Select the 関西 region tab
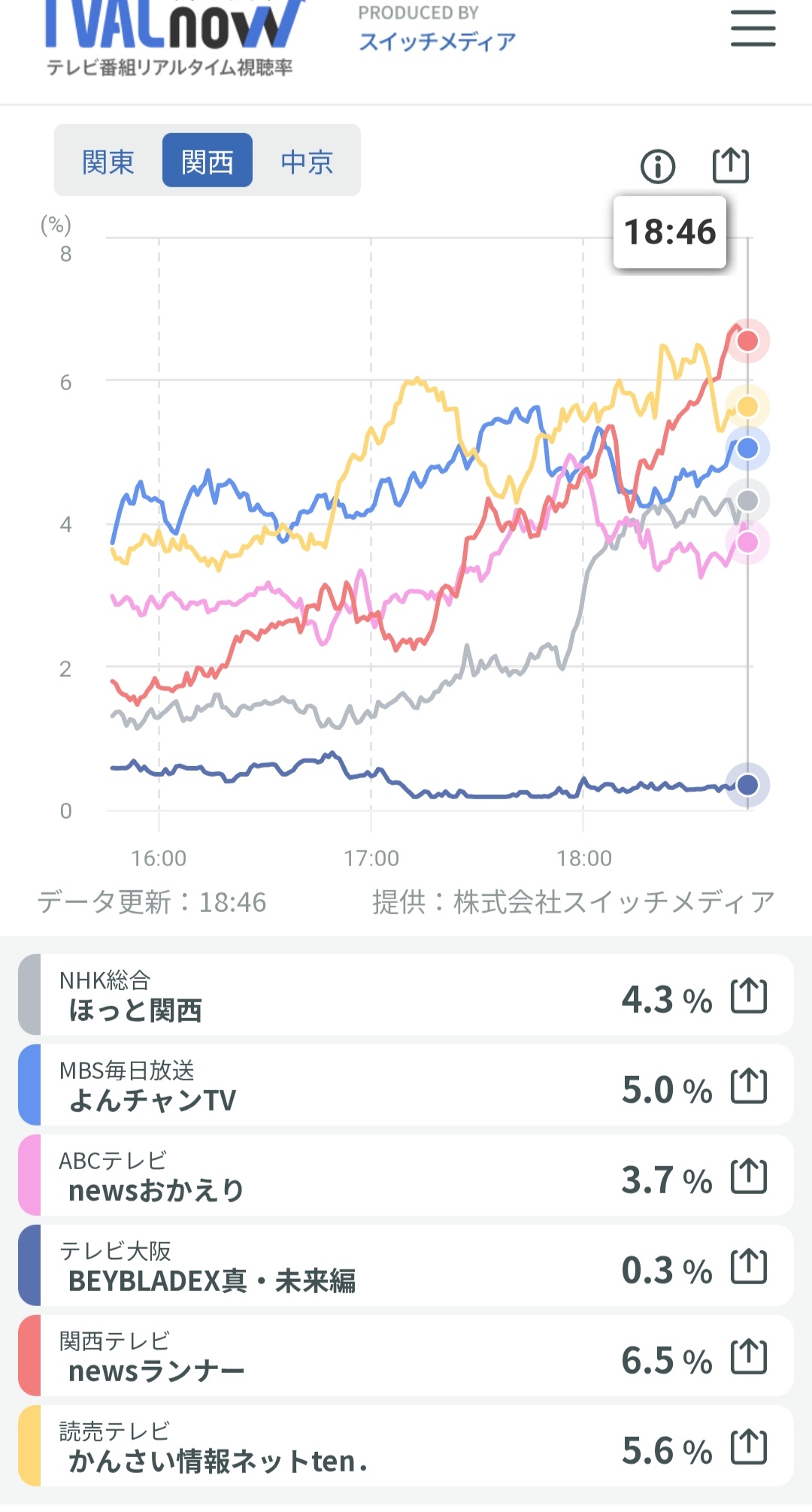 coord(208,161)
